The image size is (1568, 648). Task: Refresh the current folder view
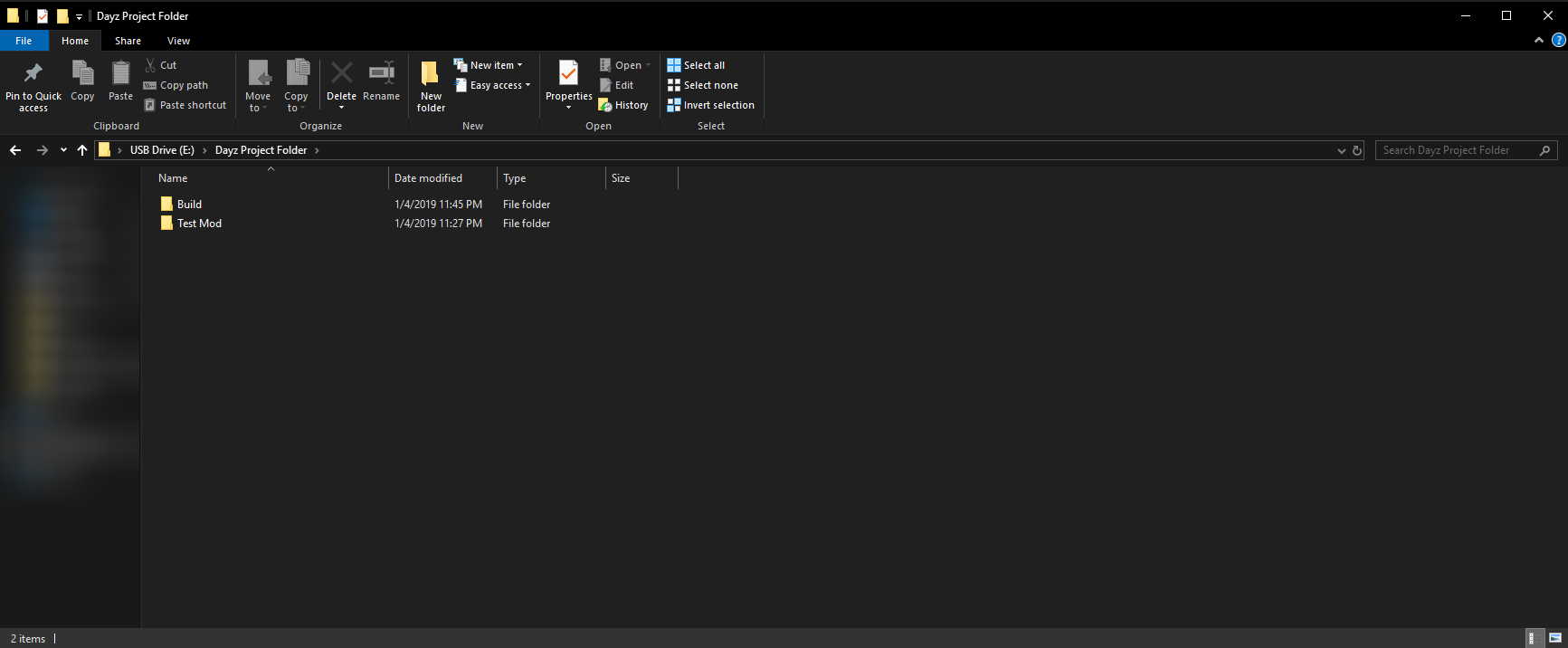tap(1357, 151)
